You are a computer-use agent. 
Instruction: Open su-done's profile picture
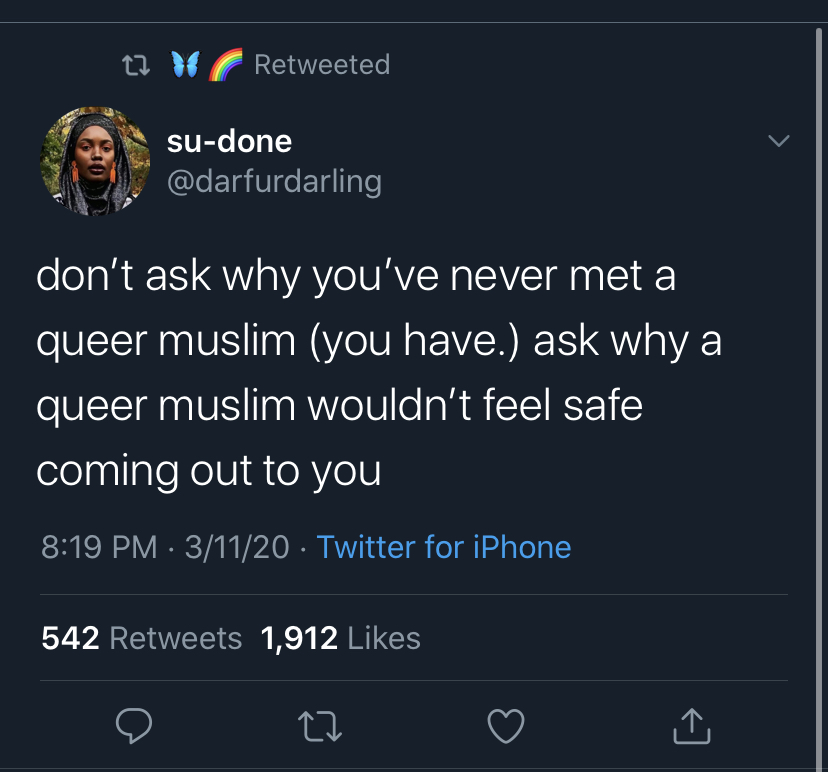(x=87, y=161)
